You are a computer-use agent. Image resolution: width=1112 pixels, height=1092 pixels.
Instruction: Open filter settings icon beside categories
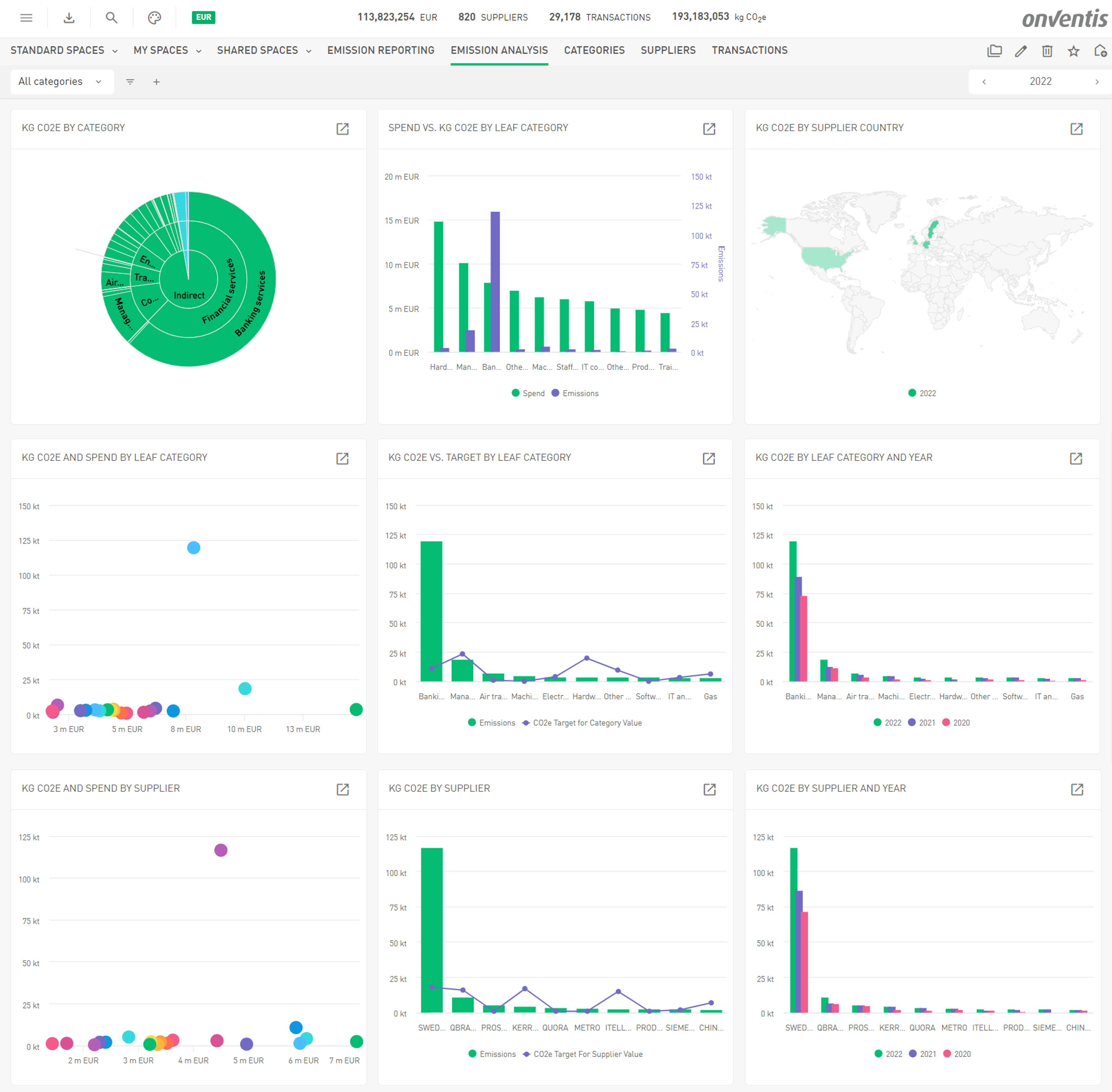pos(130,82)
